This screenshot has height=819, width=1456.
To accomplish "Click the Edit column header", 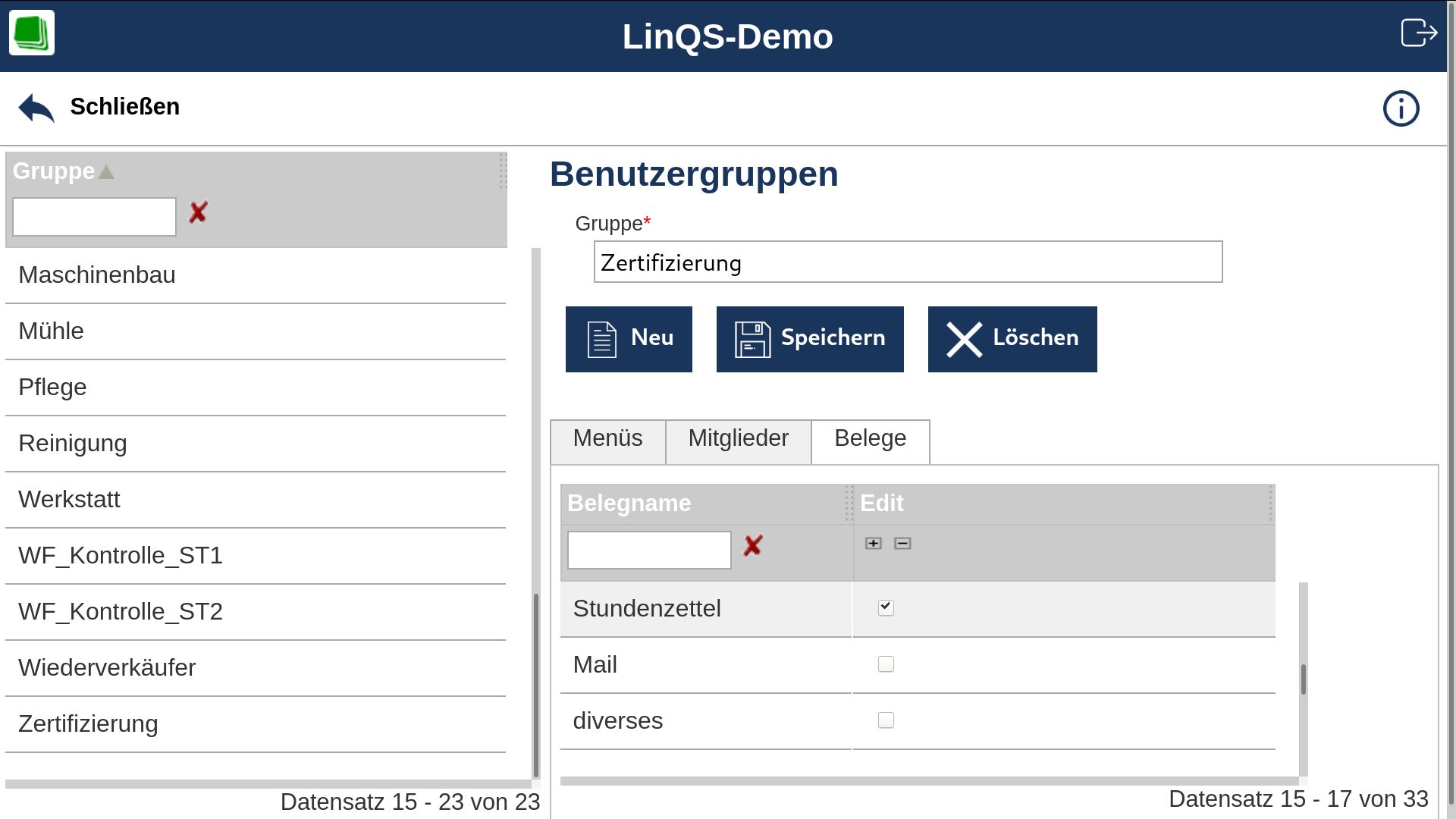I will [x=882, y=504].
